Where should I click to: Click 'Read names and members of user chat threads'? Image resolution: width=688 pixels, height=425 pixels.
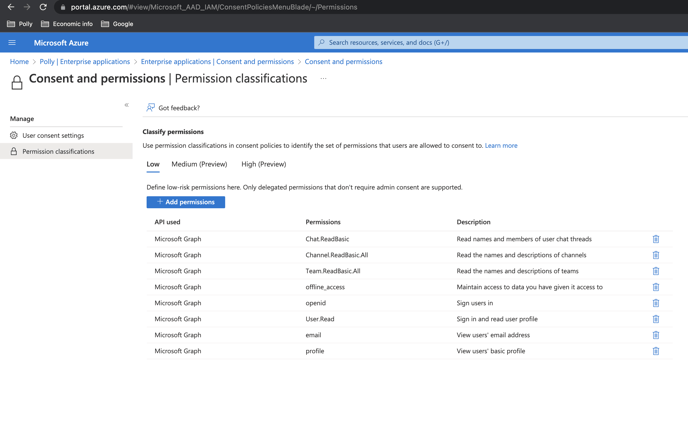(524, 239)
